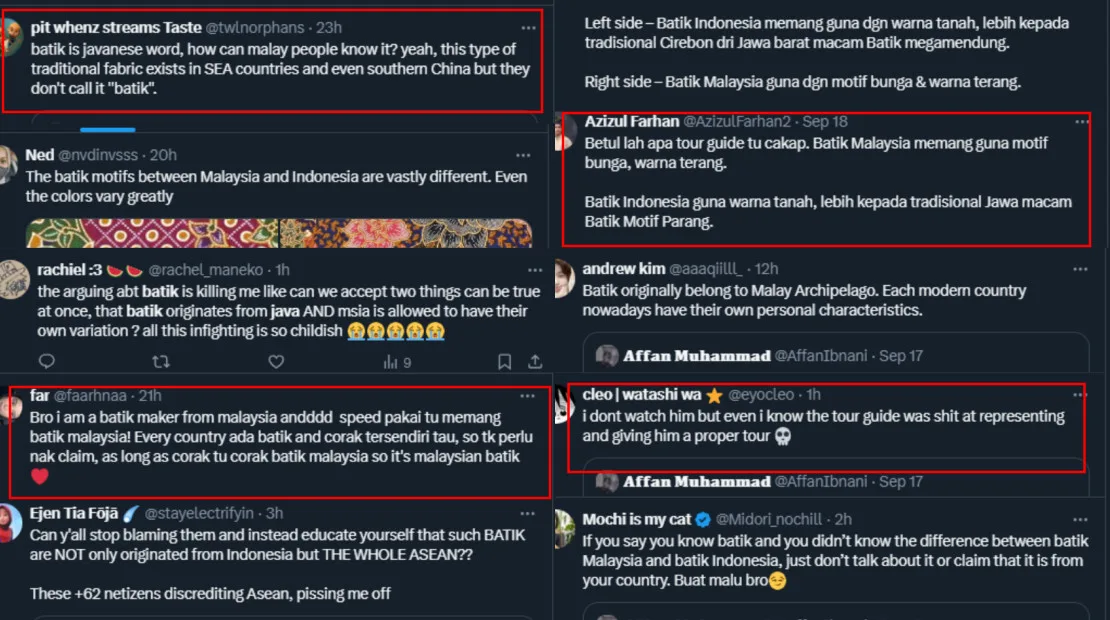Open more options on Ned's tweet

pyautogui.click(x=523, y=155)
